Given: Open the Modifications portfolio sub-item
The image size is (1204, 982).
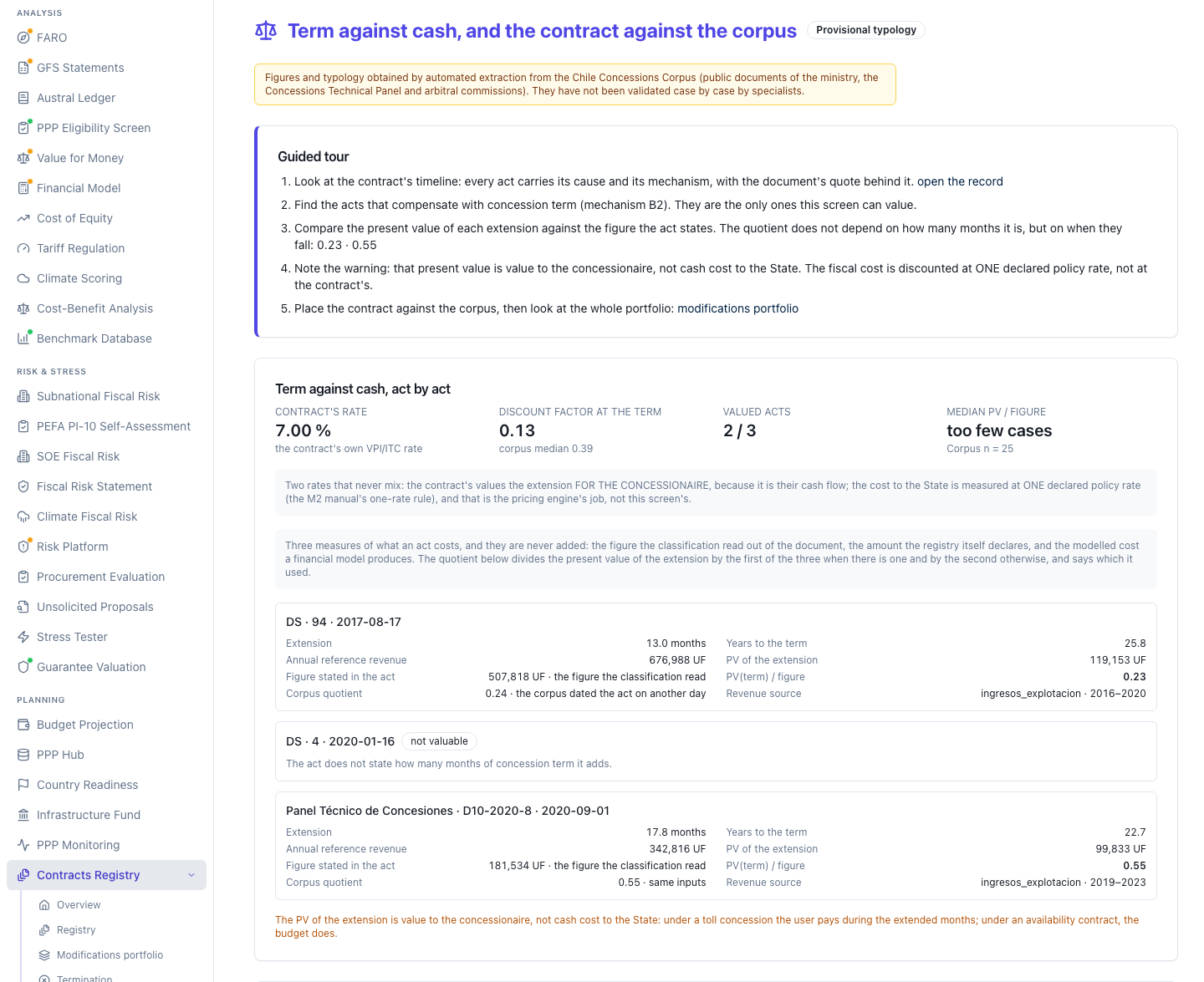Looking at the screenshot, I should 110,955.
